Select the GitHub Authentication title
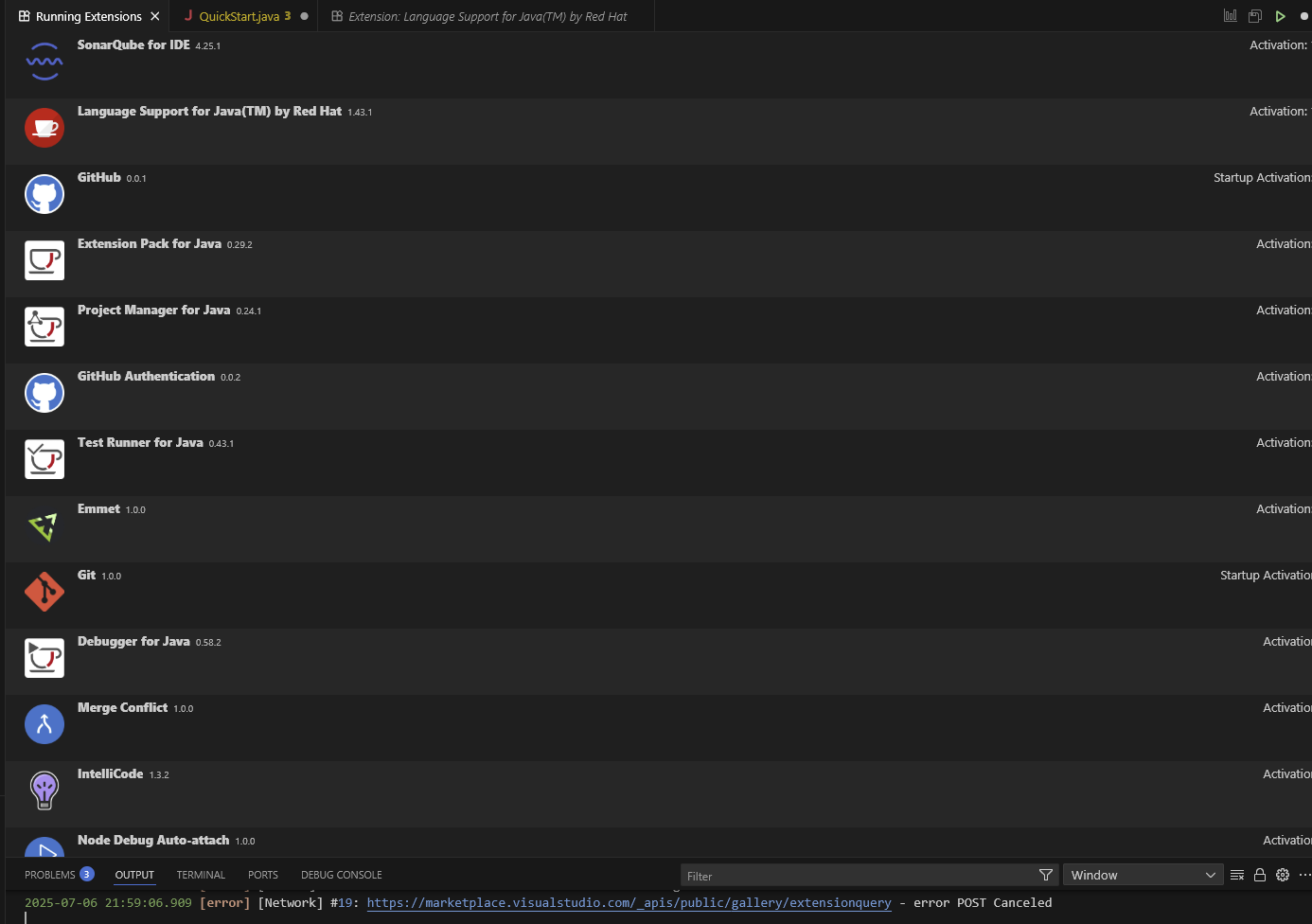 [146, 376]
